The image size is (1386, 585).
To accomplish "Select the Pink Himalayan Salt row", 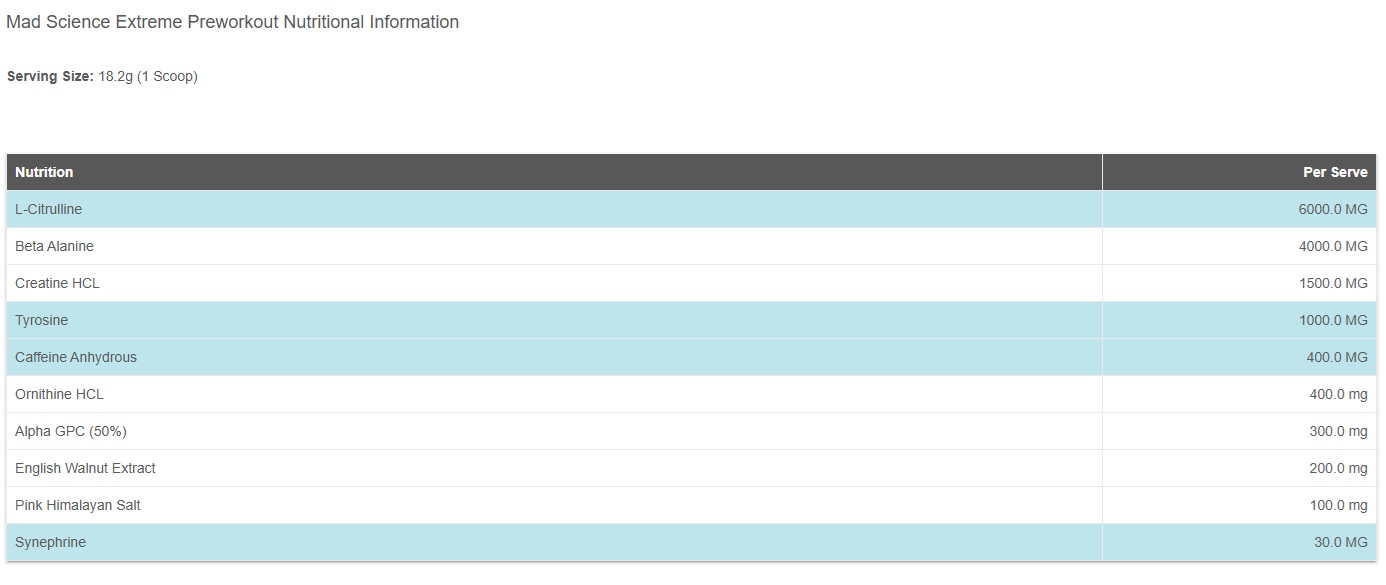I will pos(77,505).
